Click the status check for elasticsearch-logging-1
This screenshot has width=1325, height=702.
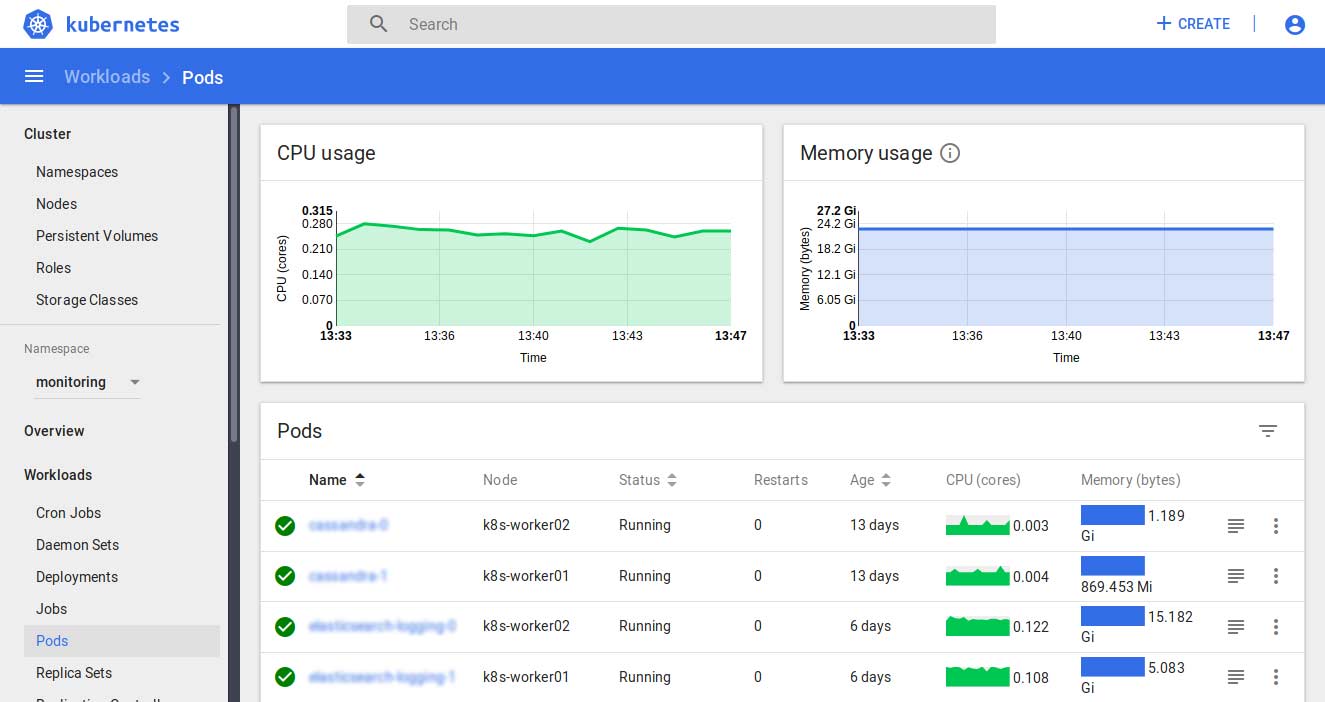(285, 677)
